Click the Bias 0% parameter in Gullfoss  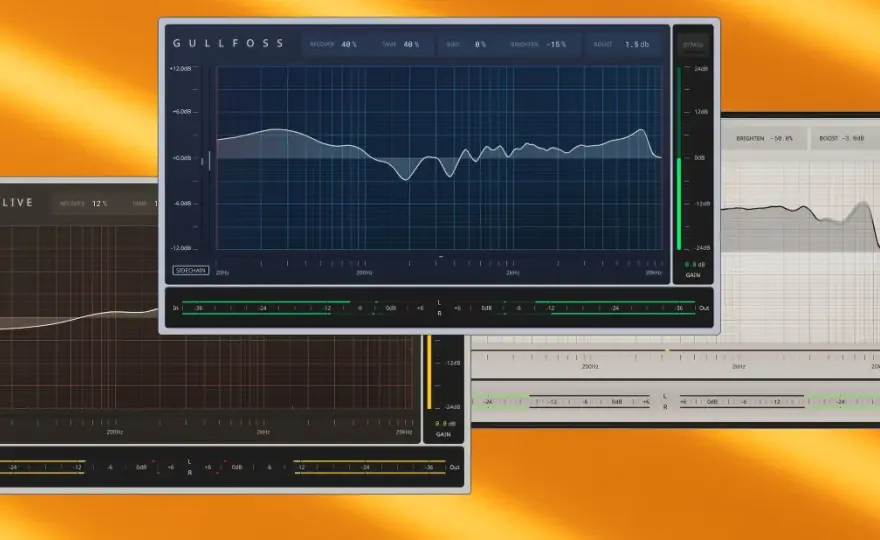point(466,44)
